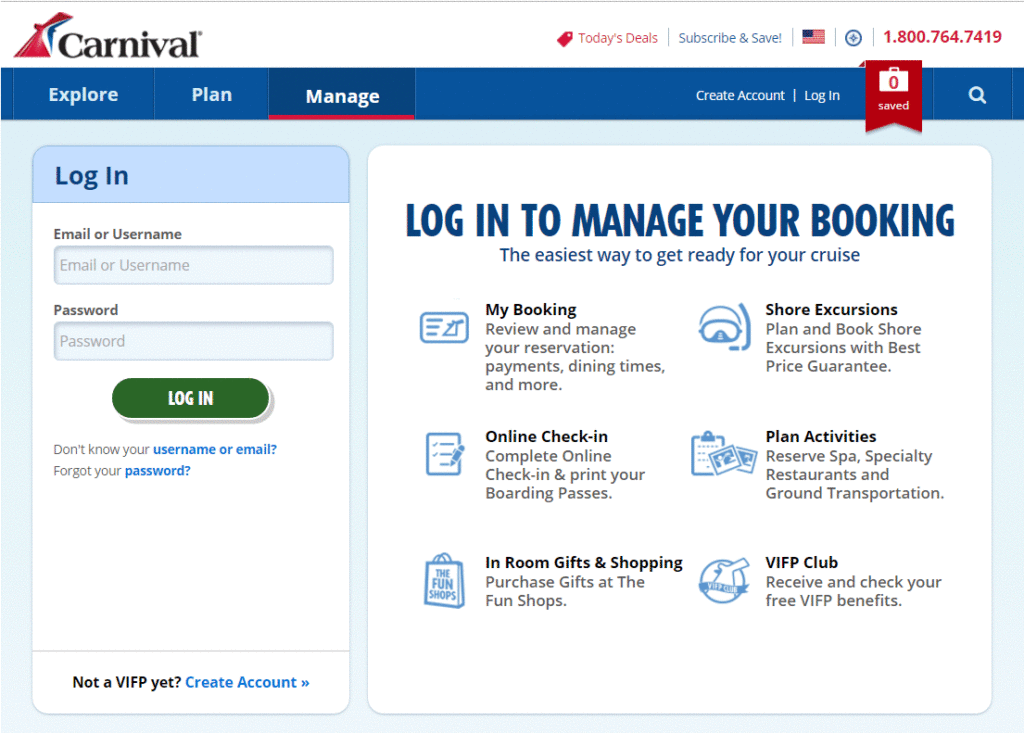Click the Carnival logo
This screenshot has height=733, width=1024.
click(x=108, y=37)
